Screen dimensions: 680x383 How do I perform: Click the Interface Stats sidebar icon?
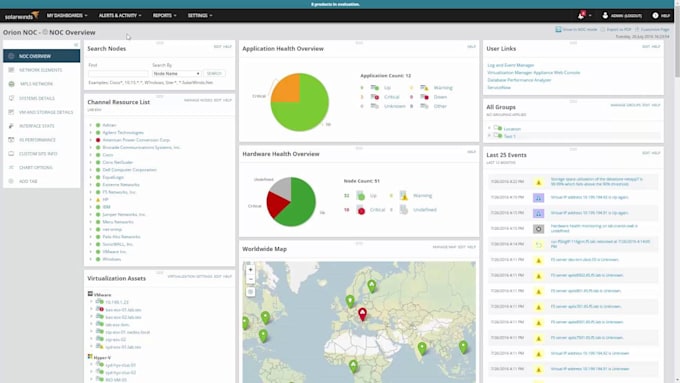point(11,126)
